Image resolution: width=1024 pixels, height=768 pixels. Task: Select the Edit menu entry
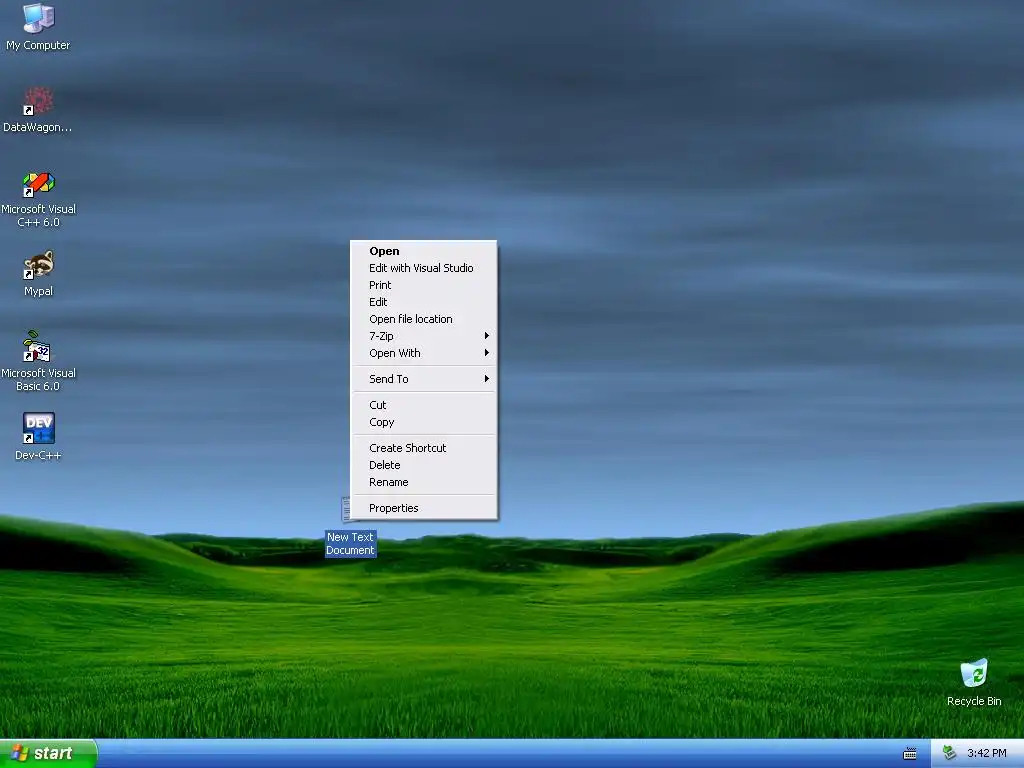424,302
